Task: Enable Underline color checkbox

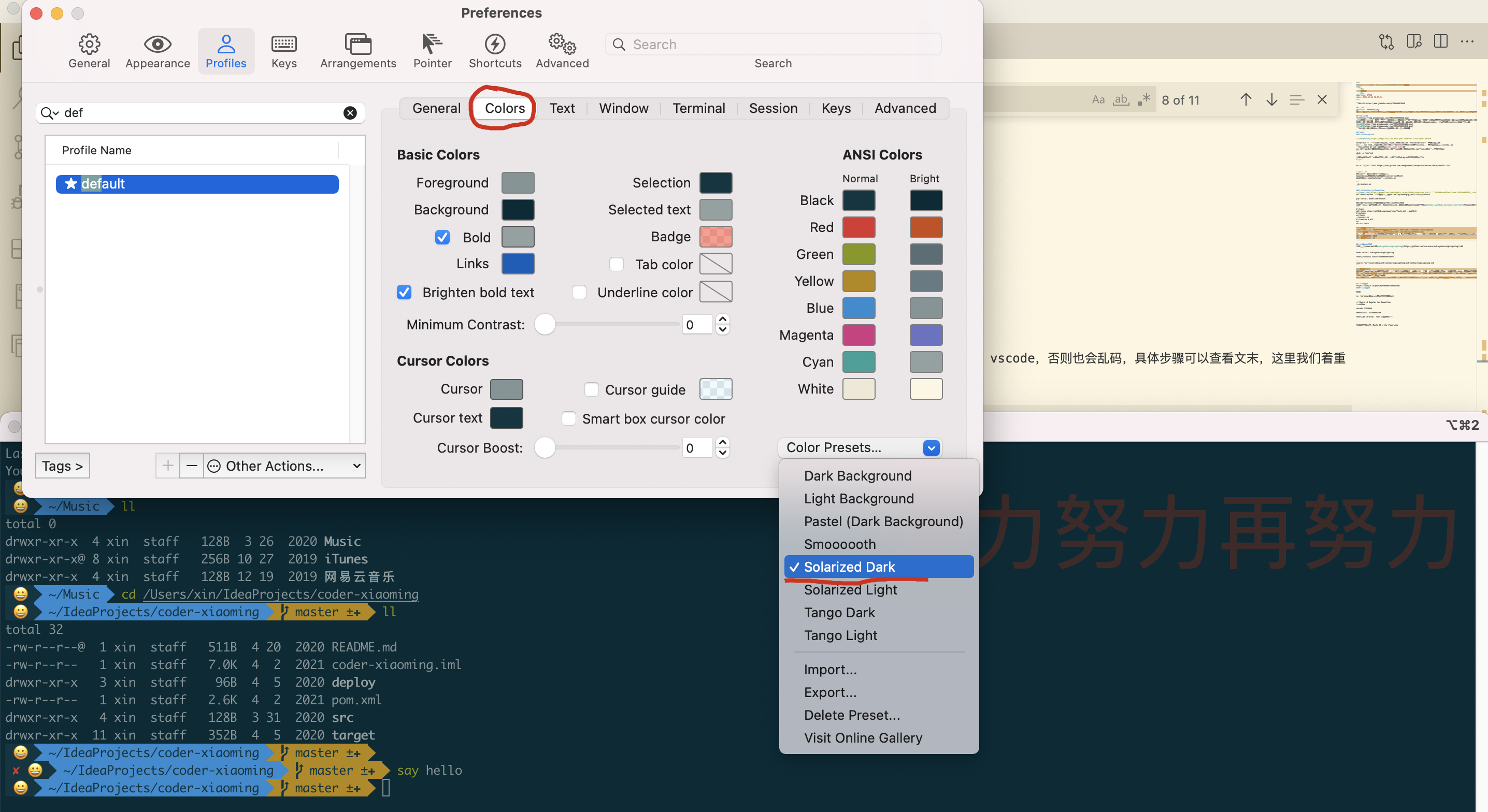Action: click(x=579, y=292)
